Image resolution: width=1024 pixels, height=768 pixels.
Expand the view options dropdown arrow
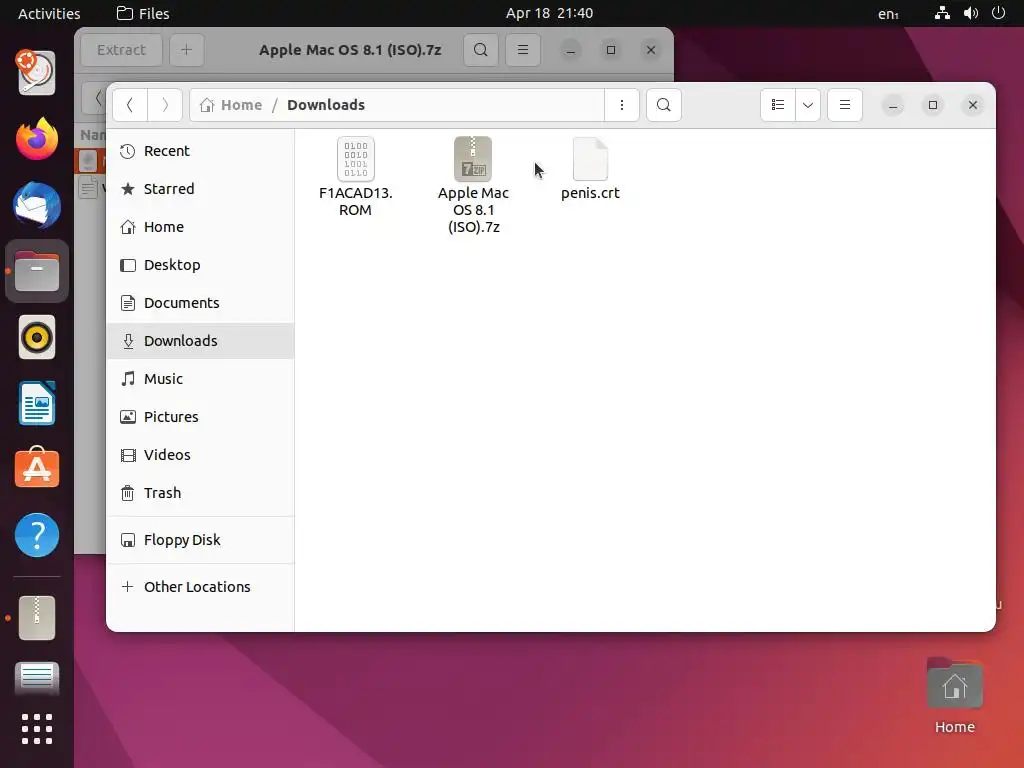click(x=808, y=105)
